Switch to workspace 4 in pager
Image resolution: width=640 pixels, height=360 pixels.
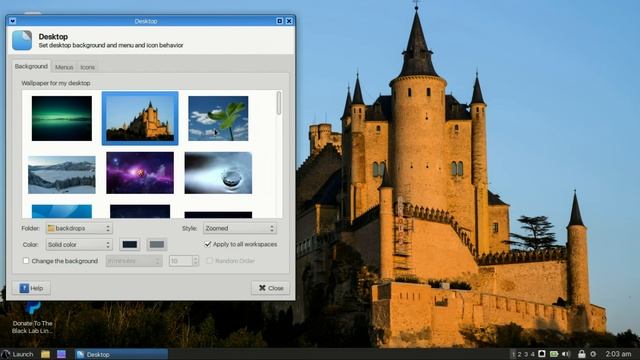[x=532, y=354]
